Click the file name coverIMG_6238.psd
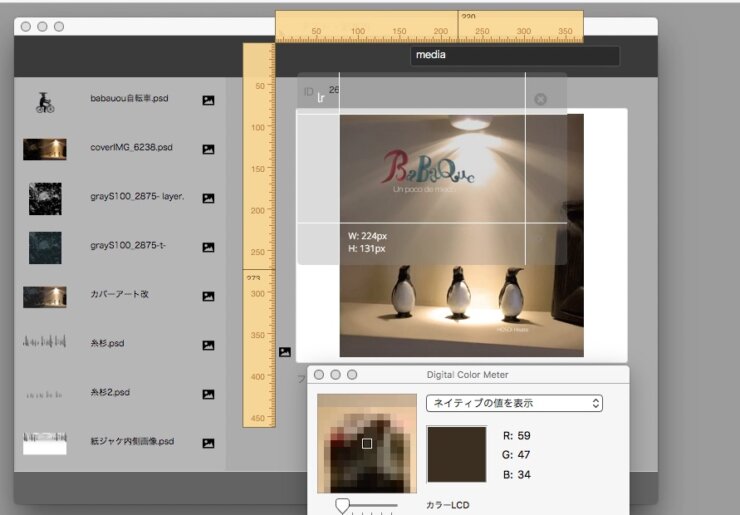Image resolution: width=740 pixels, height=515 pixels. pos(131,147)
